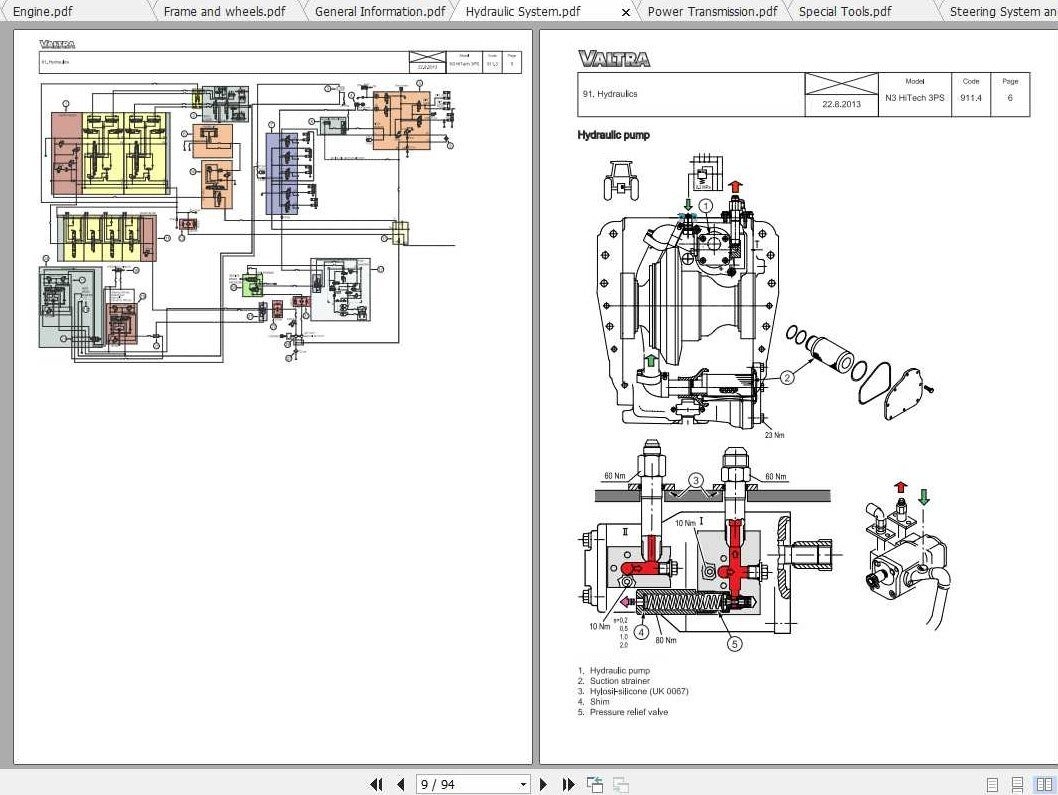Open the Steering System tab

coord(1002,11)
